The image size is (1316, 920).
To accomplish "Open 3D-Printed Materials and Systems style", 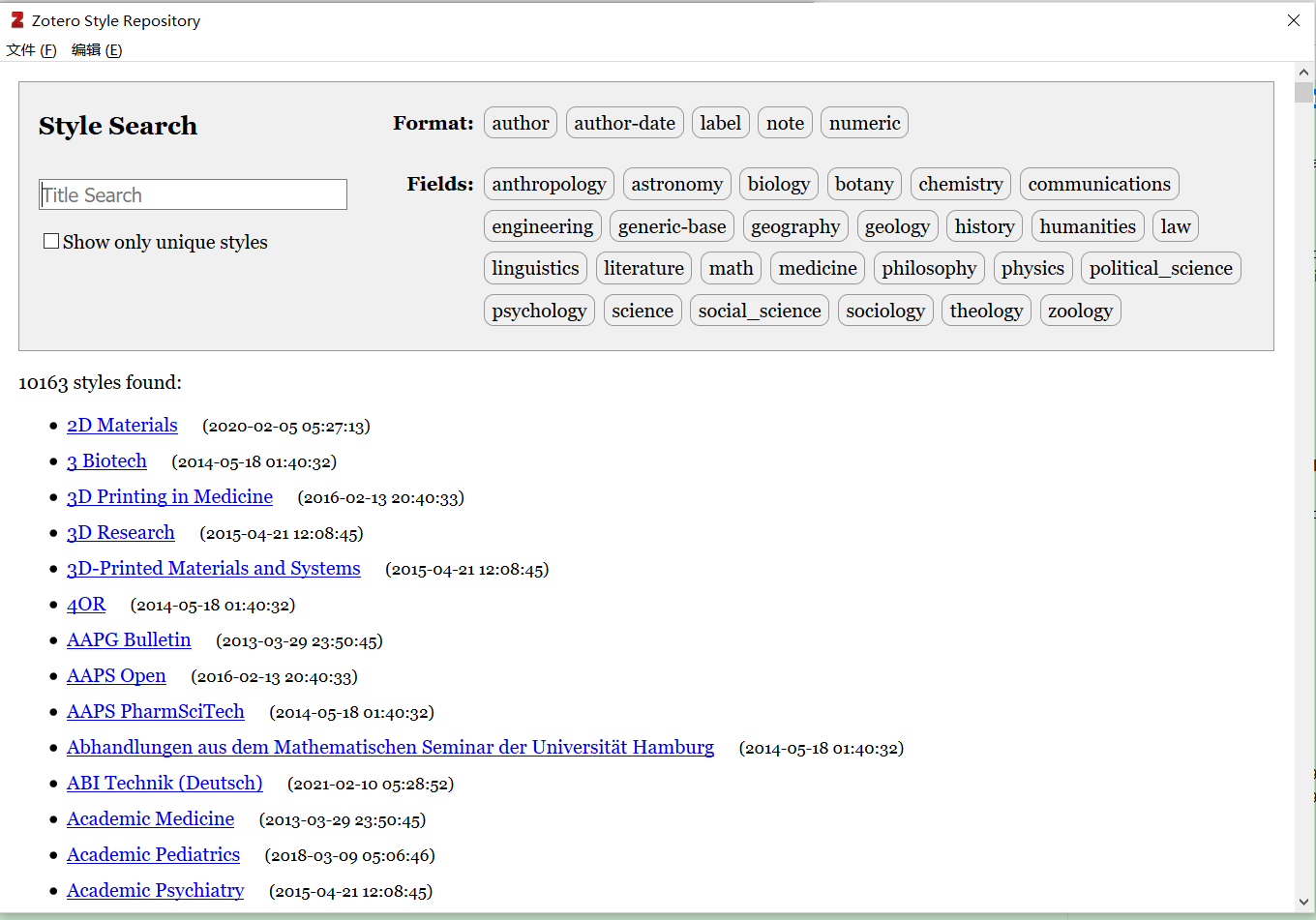I will 214,569.
